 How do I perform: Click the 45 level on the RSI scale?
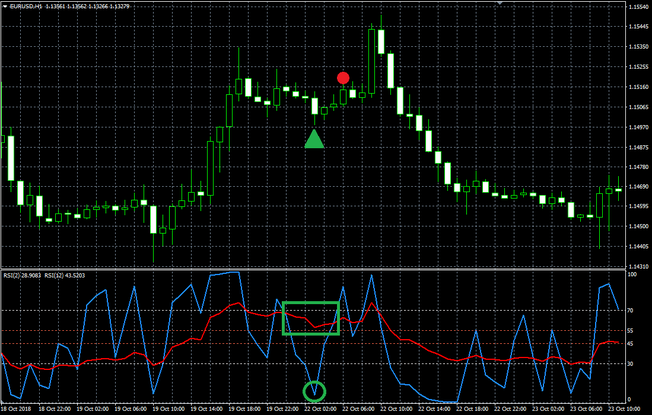(x=630, y=343)
